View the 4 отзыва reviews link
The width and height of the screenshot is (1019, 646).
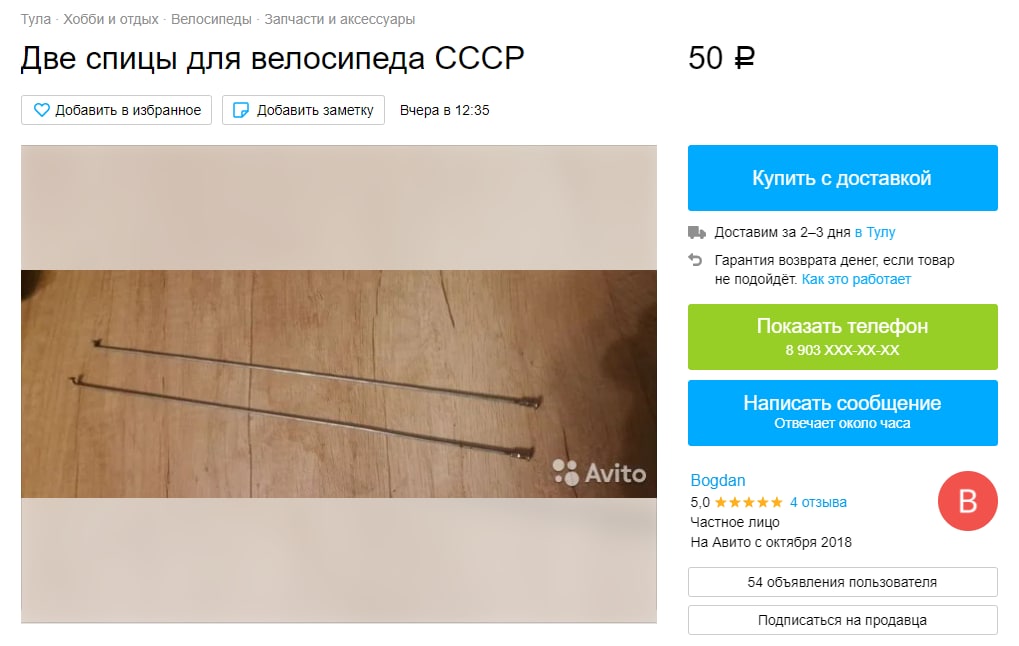pyautogui.click(x=818, y=502)
